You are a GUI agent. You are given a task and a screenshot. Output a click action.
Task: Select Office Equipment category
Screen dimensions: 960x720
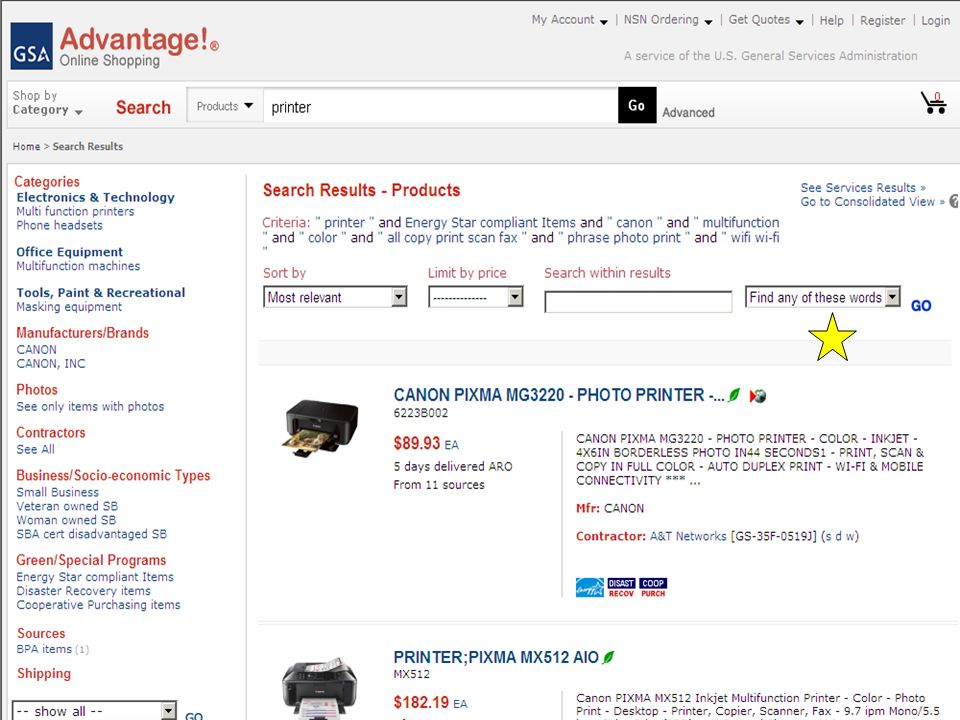[69, 252]
